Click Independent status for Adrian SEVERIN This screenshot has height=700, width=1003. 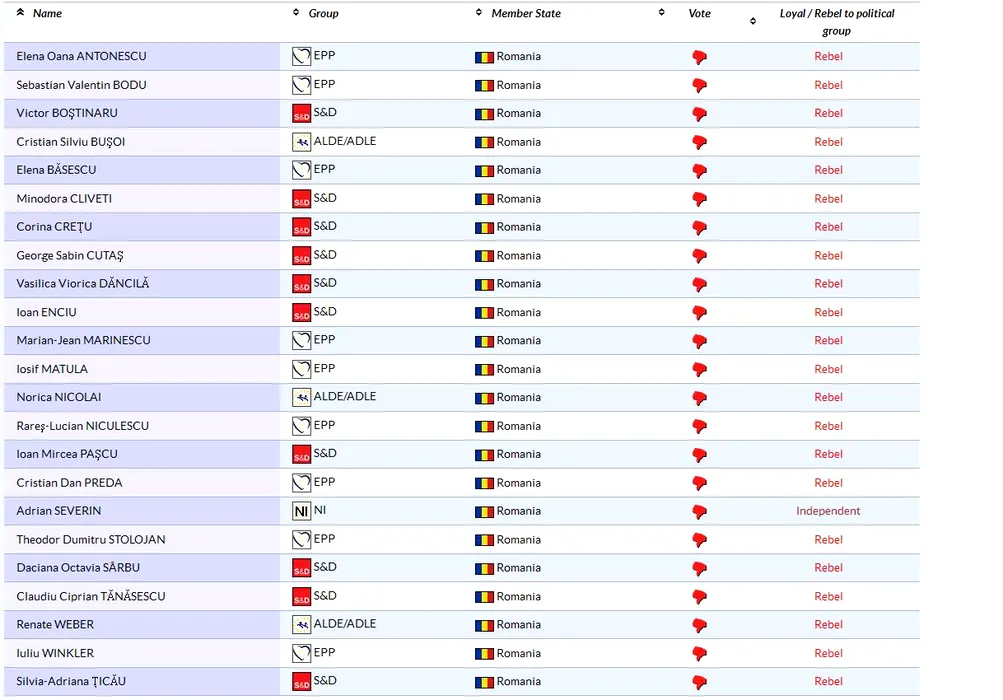(828, 511)
